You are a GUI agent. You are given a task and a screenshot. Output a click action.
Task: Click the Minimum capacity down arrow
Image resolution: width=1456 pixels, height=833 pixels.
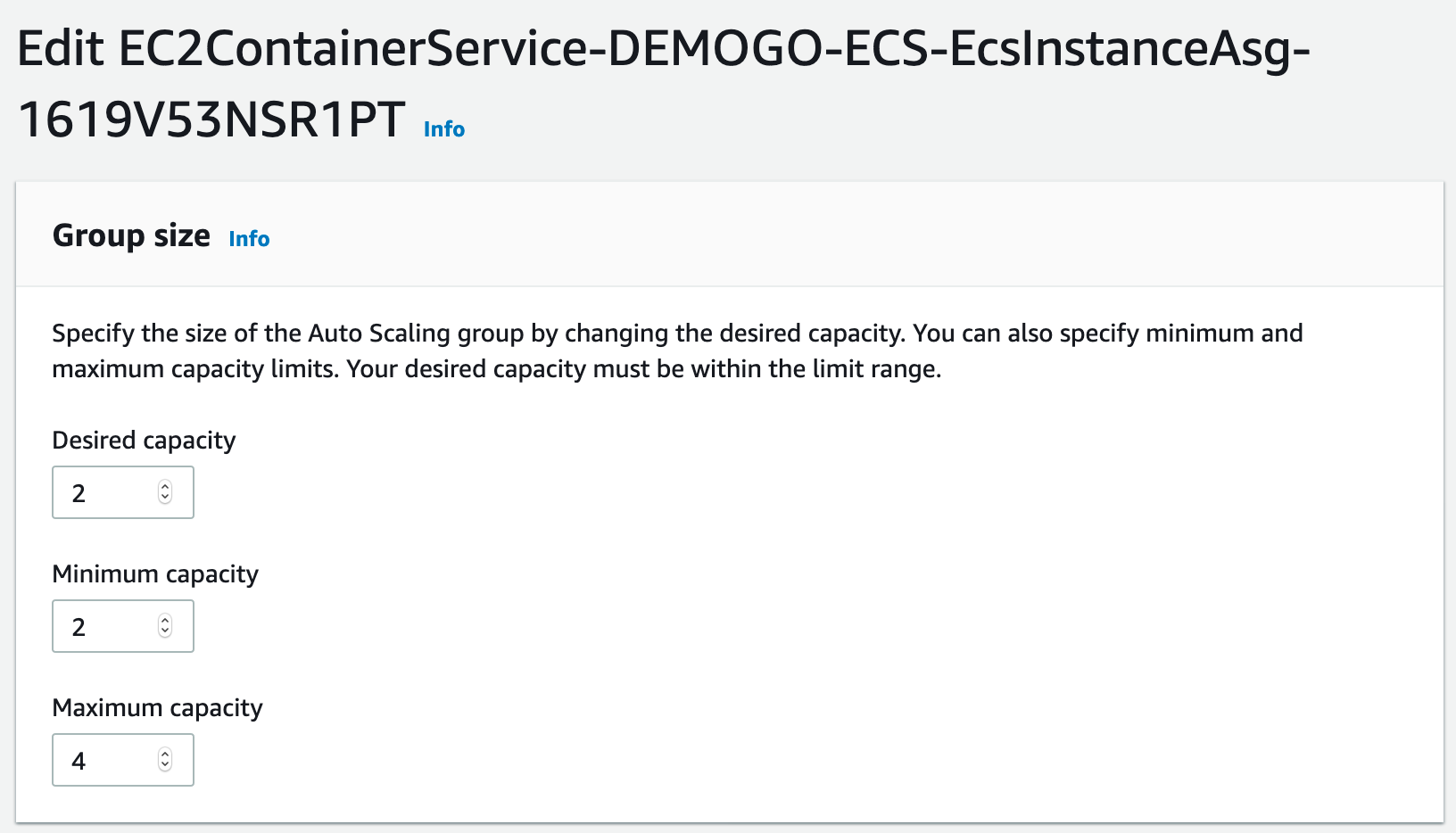pos(165,632)
